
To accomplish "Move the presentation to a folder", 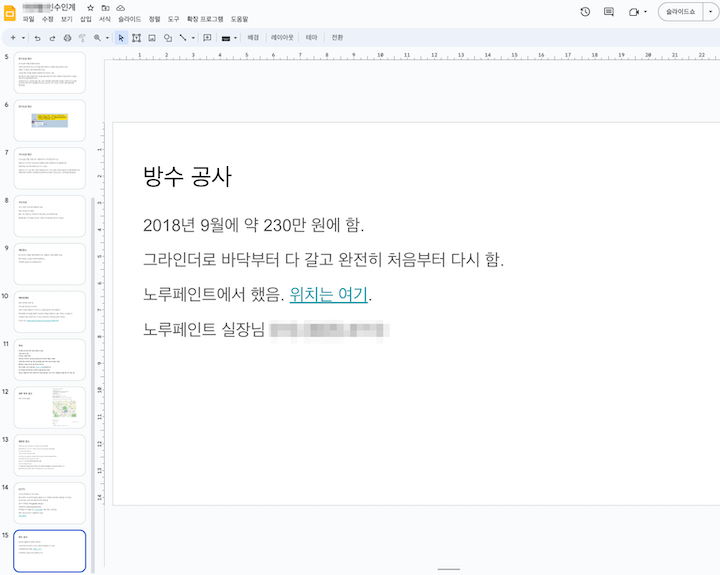I will (105, 8).
